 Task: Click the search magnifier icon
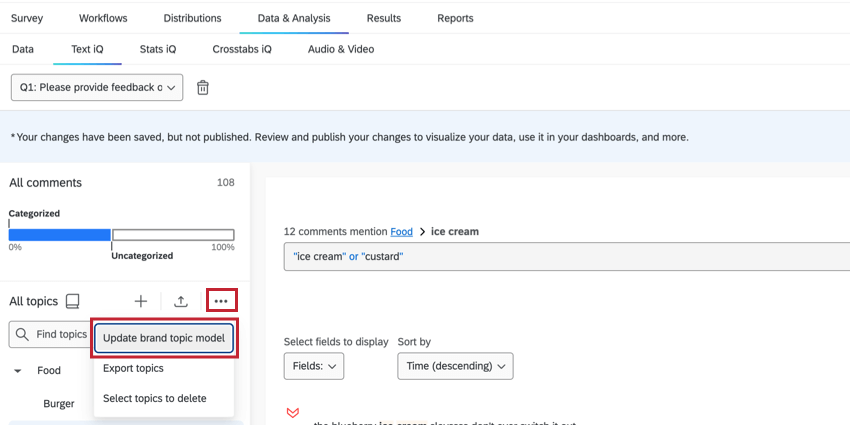[x=22, y=335]
